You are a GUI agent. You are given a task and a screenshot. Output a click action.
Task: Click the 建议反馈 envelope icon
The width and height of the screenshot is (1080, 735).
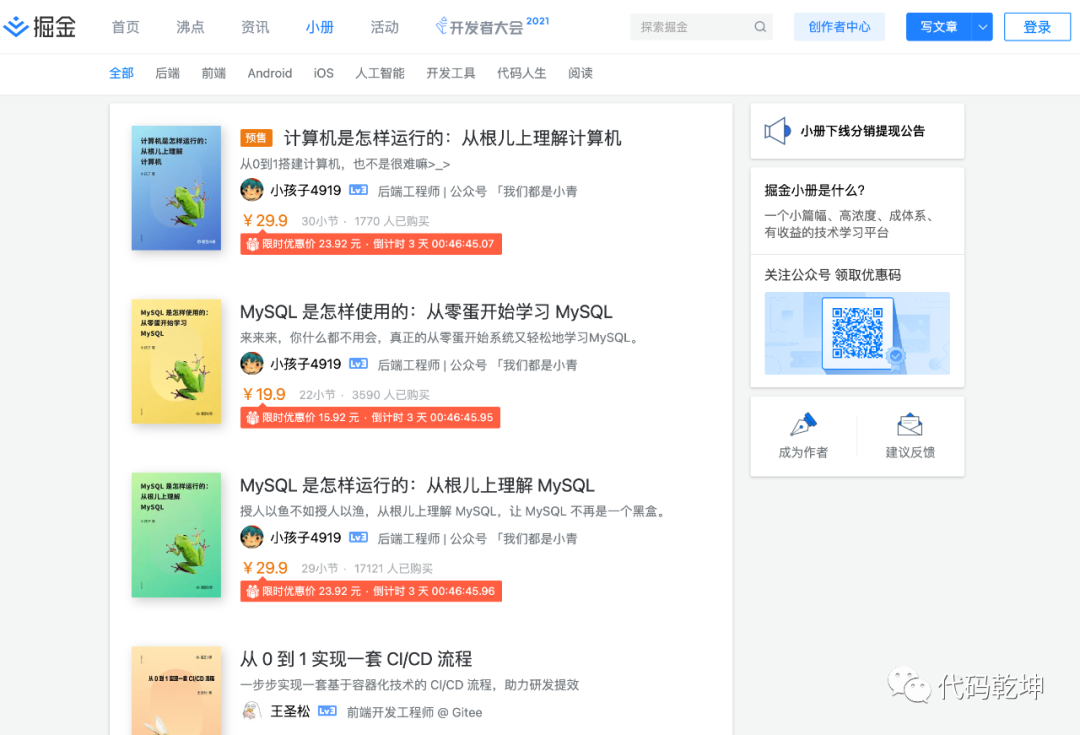910,424
